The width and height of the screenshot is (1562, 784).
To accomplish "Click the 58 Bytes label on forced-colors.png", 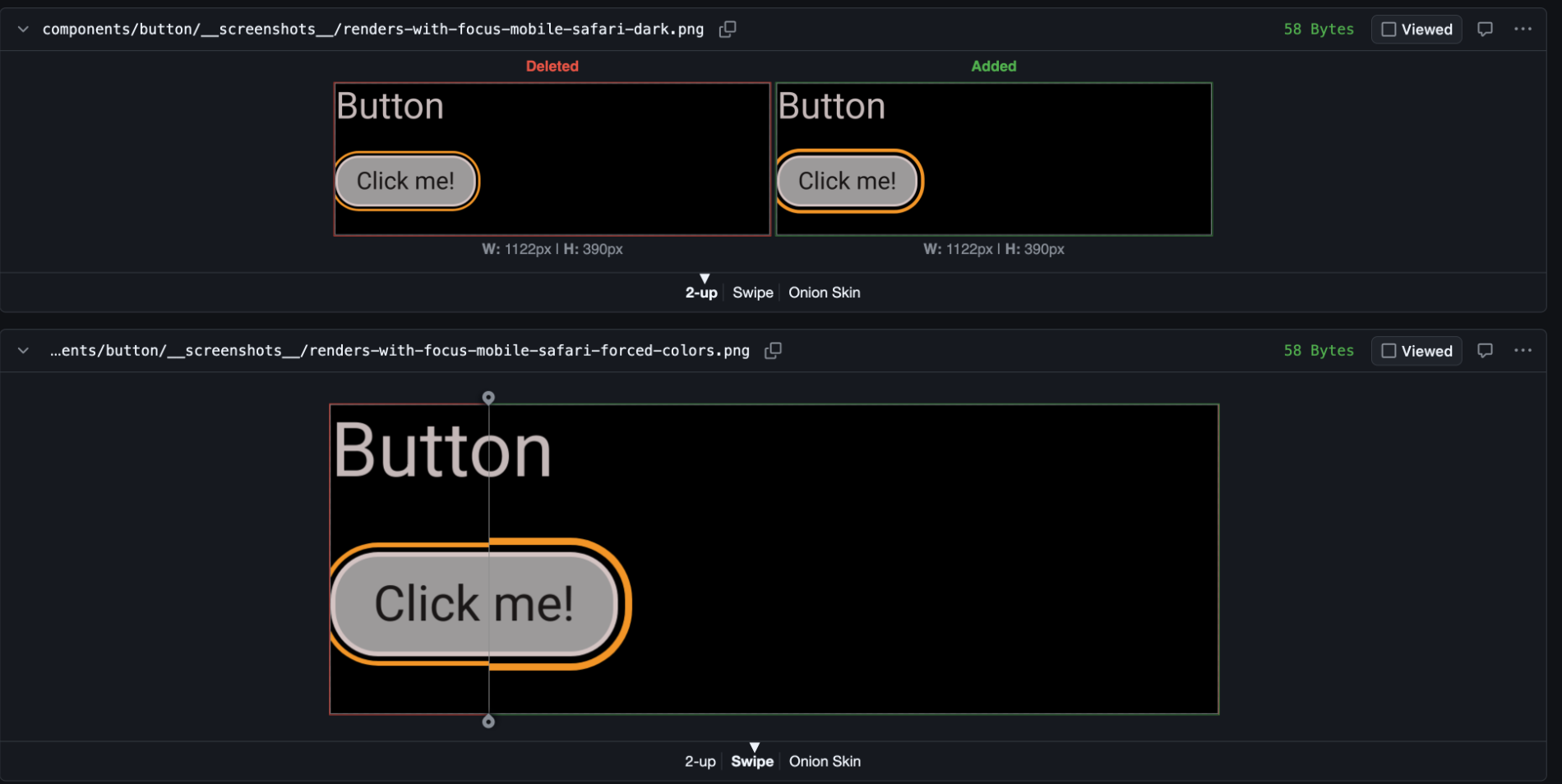I will click(x=1319, y=351).
